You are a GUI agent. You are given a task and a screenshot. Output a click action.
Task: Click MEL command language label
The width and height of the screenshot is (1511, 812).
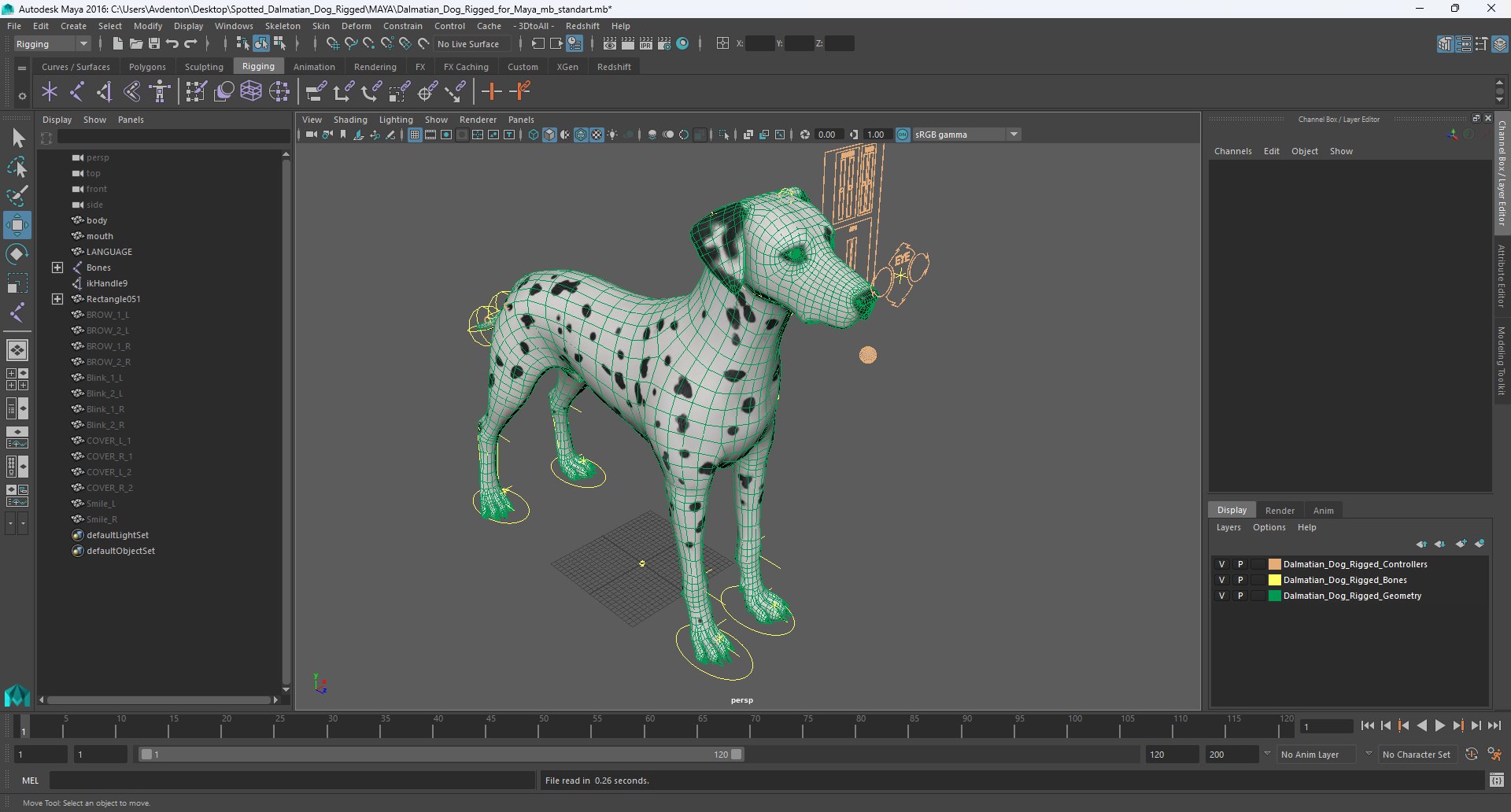point(30,781)
